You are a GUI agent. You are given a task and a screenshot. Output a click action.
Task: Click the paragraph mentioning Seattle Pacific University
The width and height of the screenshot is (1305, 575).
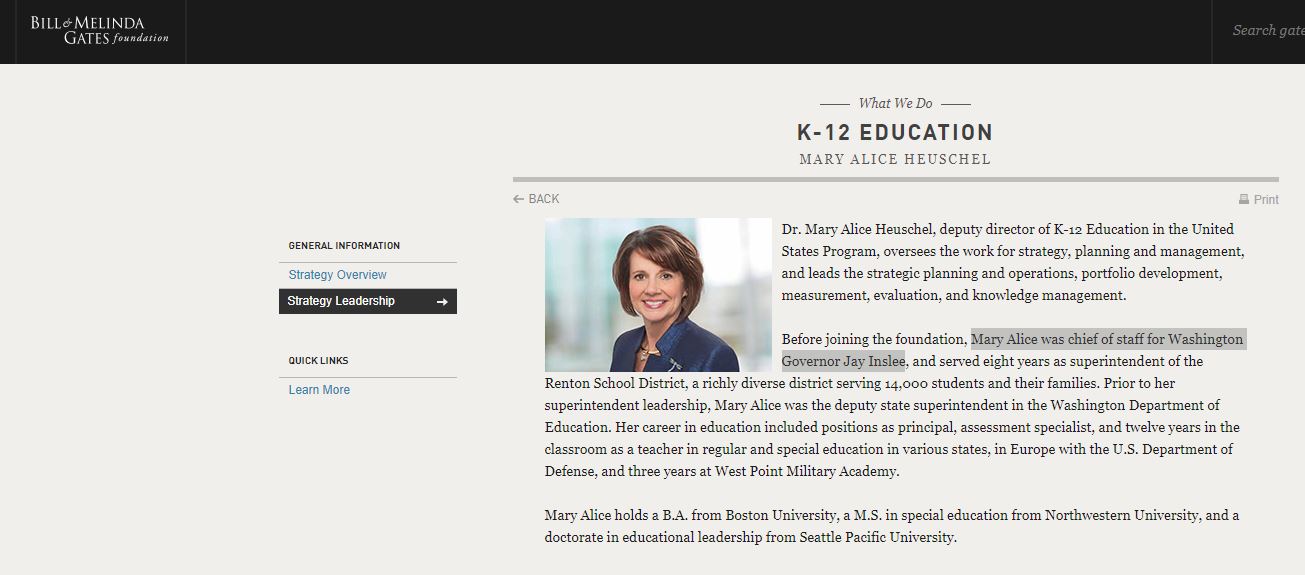pyautogui.click(x=892, y=526)
